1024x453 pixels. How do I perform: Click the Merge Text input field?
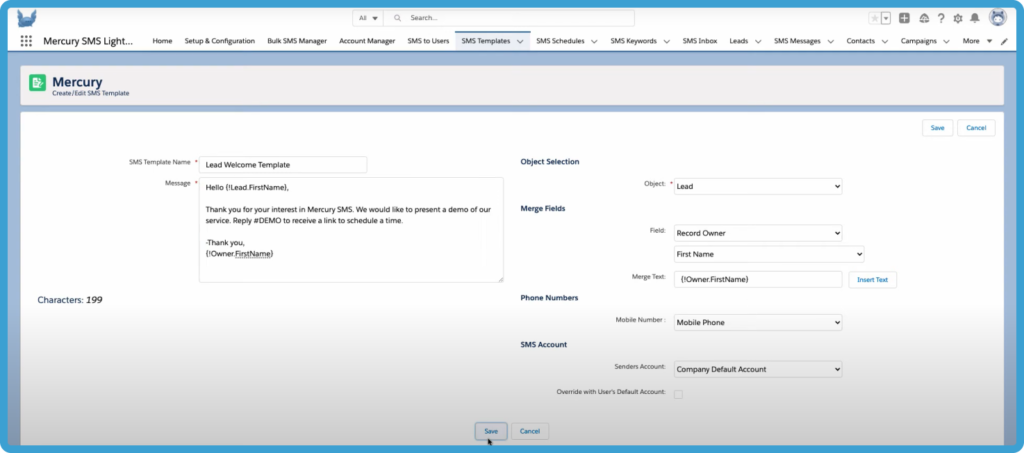click(x=758, y=279)
